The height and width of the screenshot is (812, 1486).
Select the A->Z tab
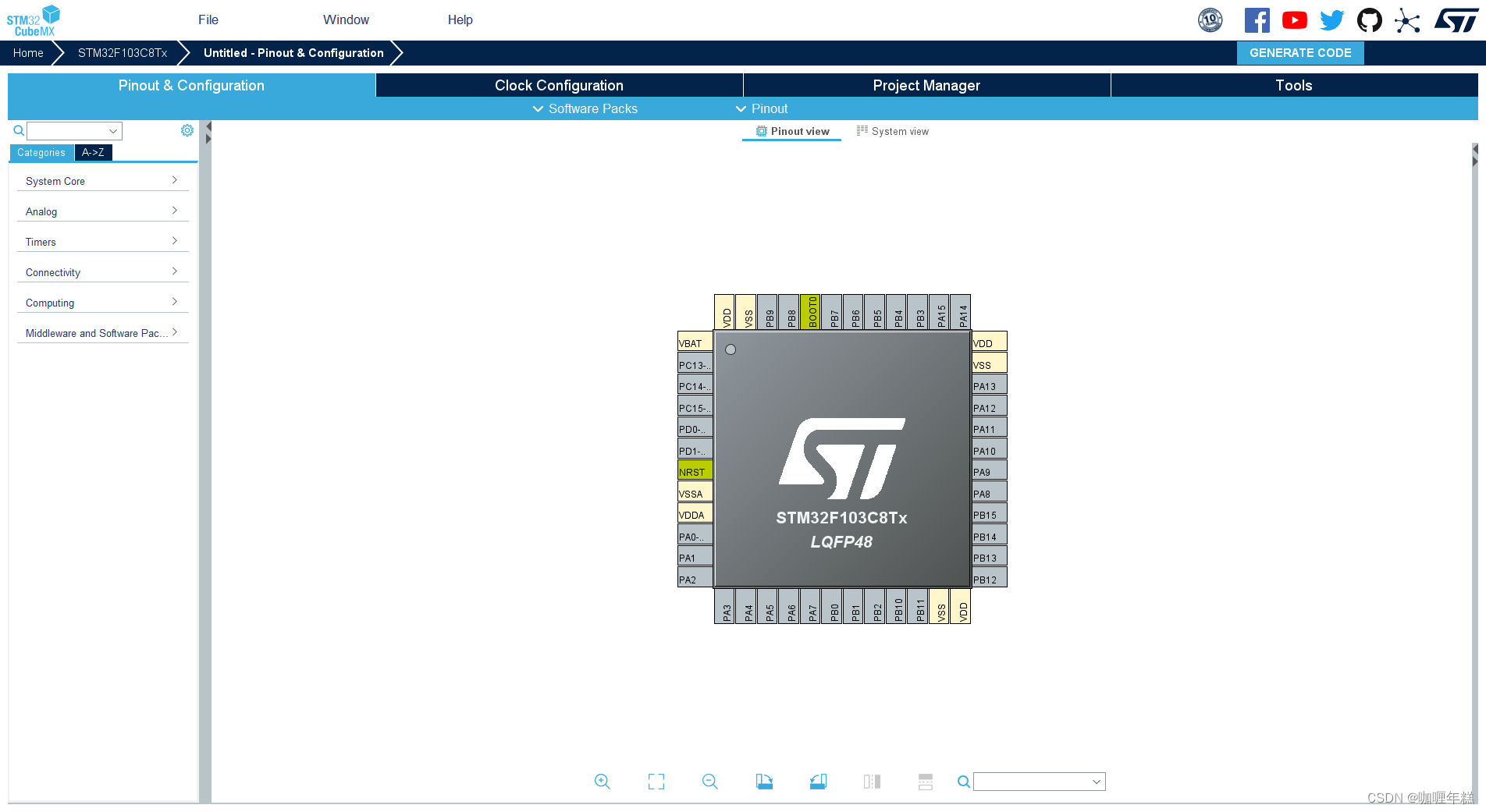(93, 153)
